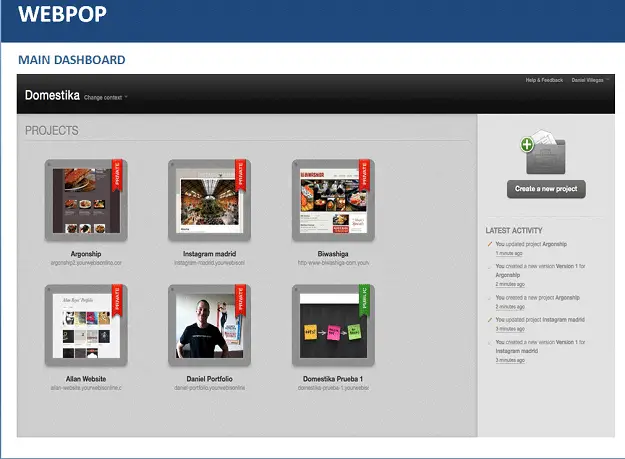Click the Daniel Portfolio project title
625x459 pixels.
209,379
